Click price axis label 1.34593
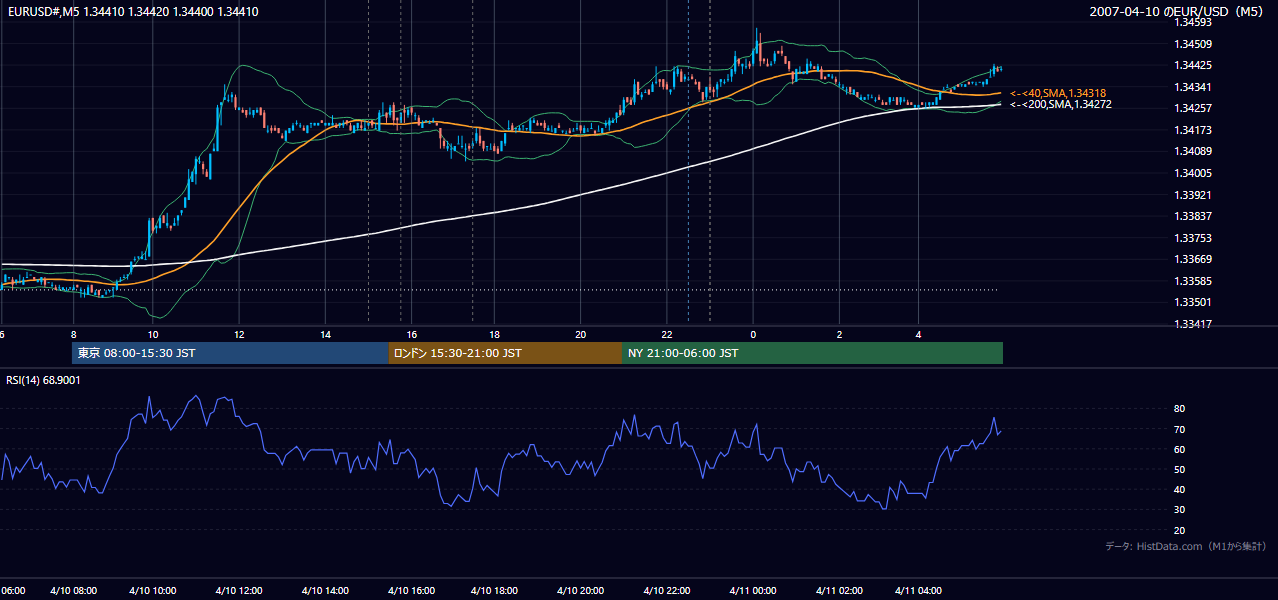The image size is (1278, 600). (1193, 22)
